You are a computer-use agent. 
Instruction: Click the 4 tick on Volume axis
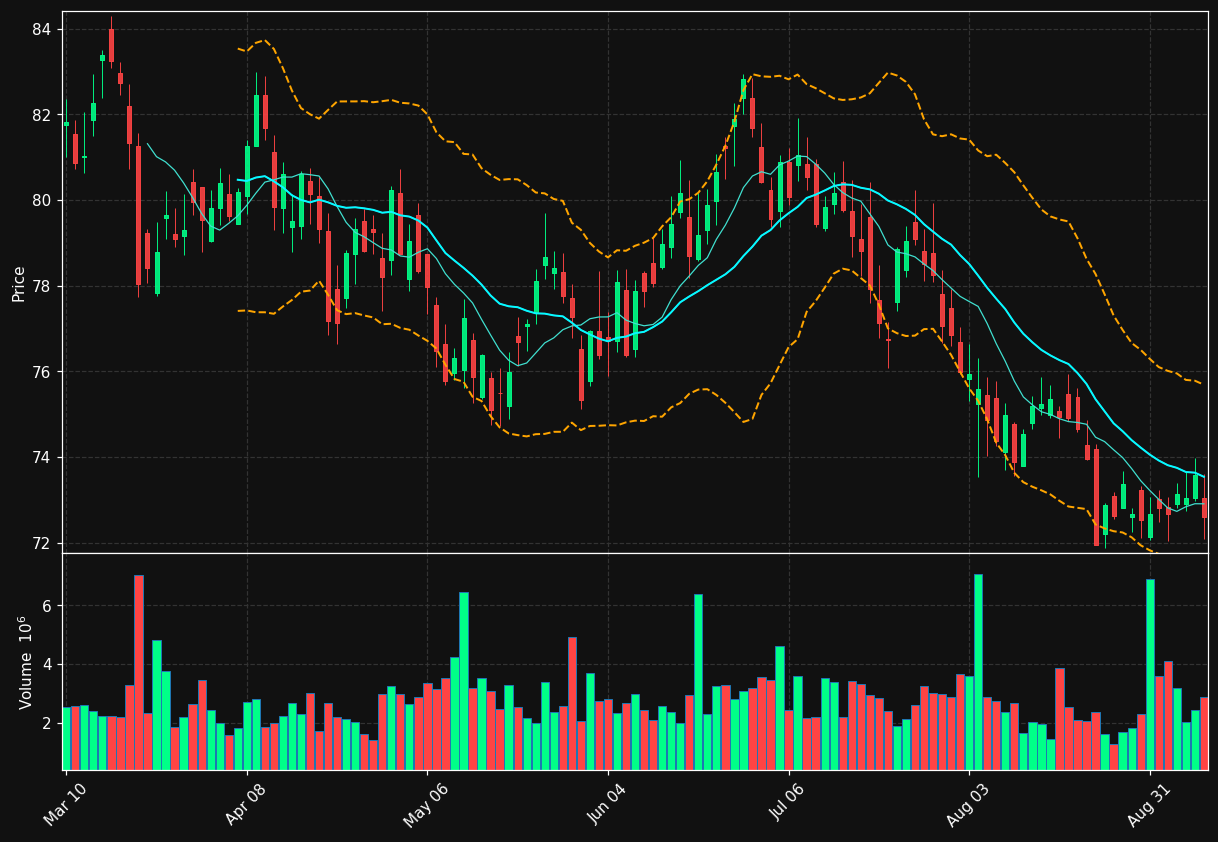pyautogui.click(x=46, y=665)
